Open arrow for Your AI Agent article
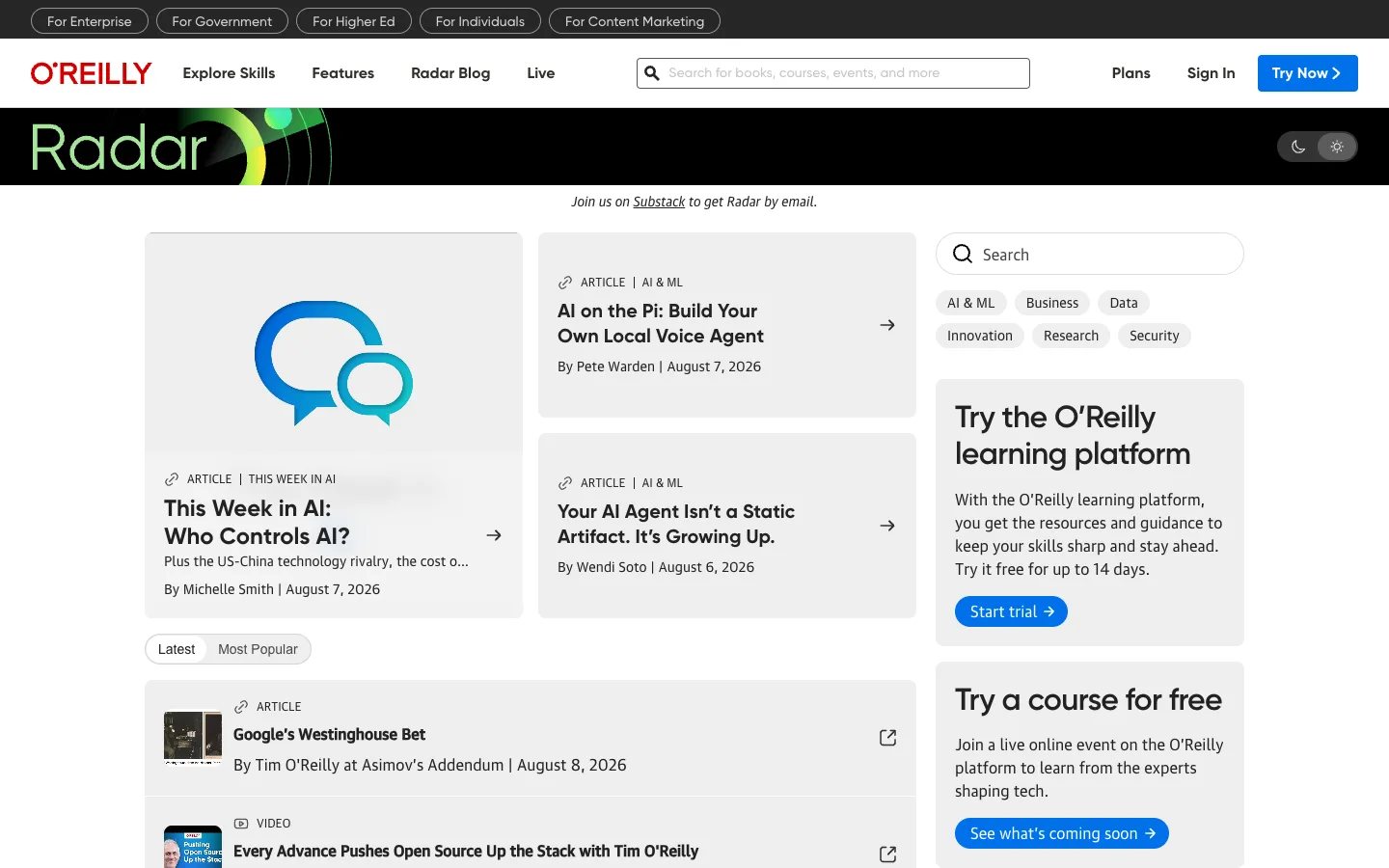Viewport: 1389px width, 868px height. [887, 526]
